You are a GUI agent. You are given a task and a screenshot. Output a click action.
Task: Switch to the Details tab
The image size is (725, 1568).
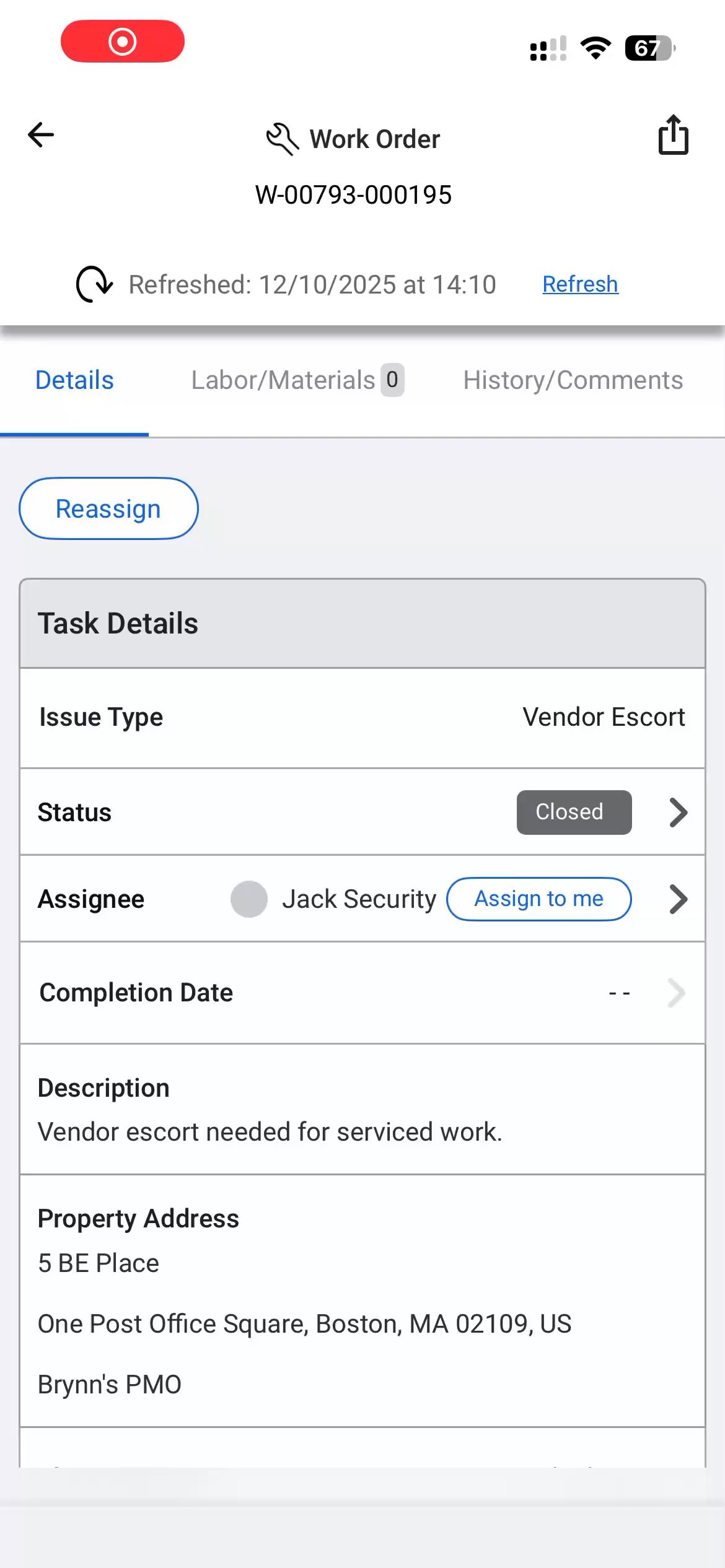coord(74,380)
